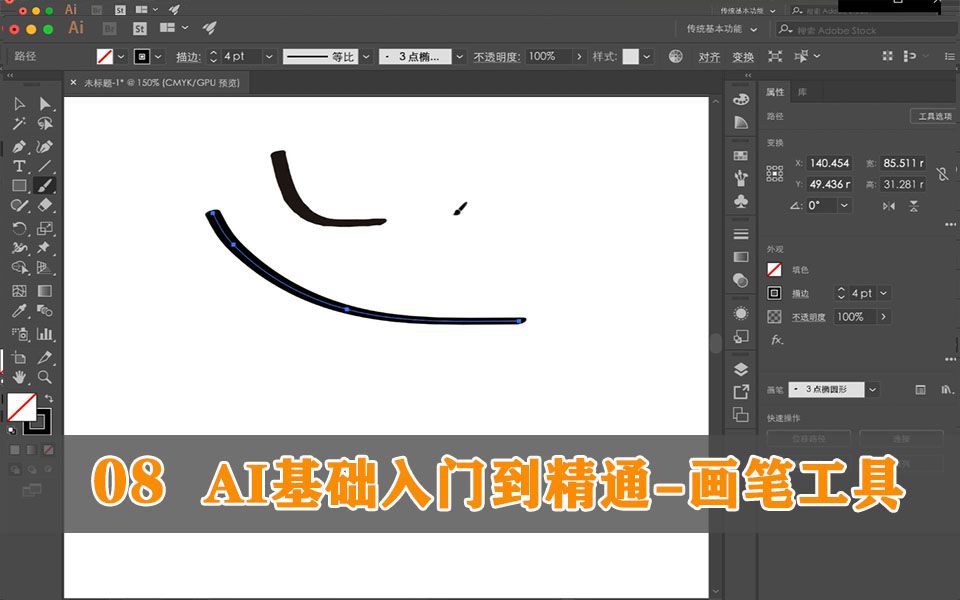This screenshot has height=600, width=960.
Task: Open the variable width profile dropdown labeled 等比
Action: pyautogui.click(x=365, y=56)
